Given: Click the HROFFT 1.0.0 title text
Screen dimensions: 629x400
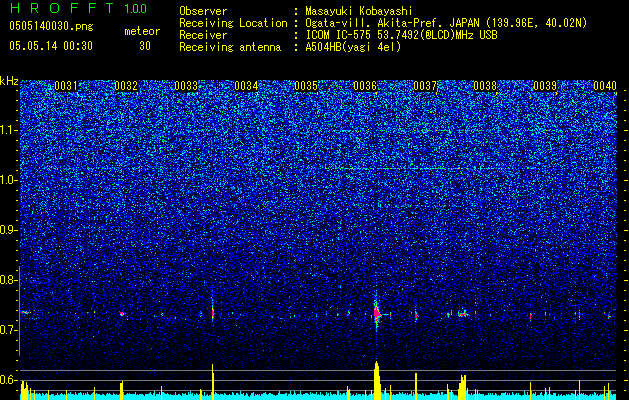Looking at the screenshot, I should (x=79, y=8).
